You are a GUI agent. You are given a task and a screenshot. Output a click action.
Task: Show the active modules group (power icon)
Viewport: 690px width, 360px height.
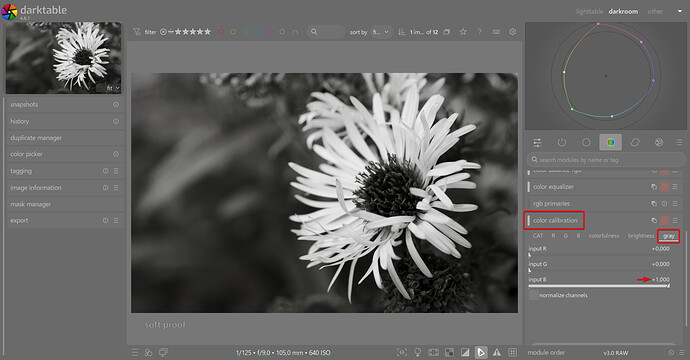(562, 143)
